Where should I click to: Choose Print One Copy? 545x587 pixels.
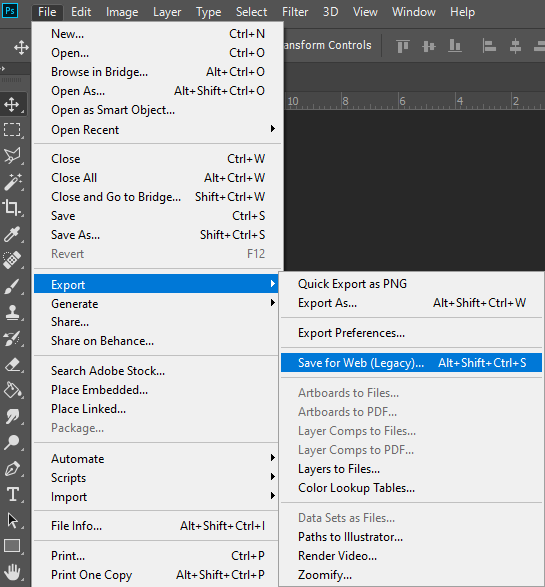click(x=156, y=575)
